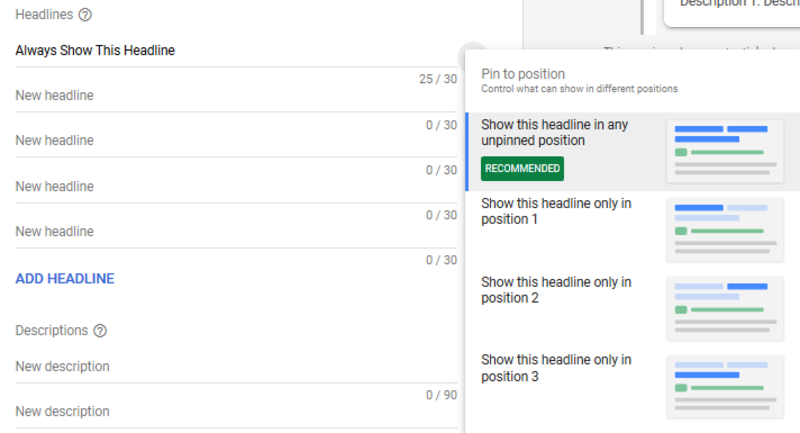Click the last empty New headline field
Viewport: 800px width, 433px height.
pyautogui.click(x=200, y=232)
